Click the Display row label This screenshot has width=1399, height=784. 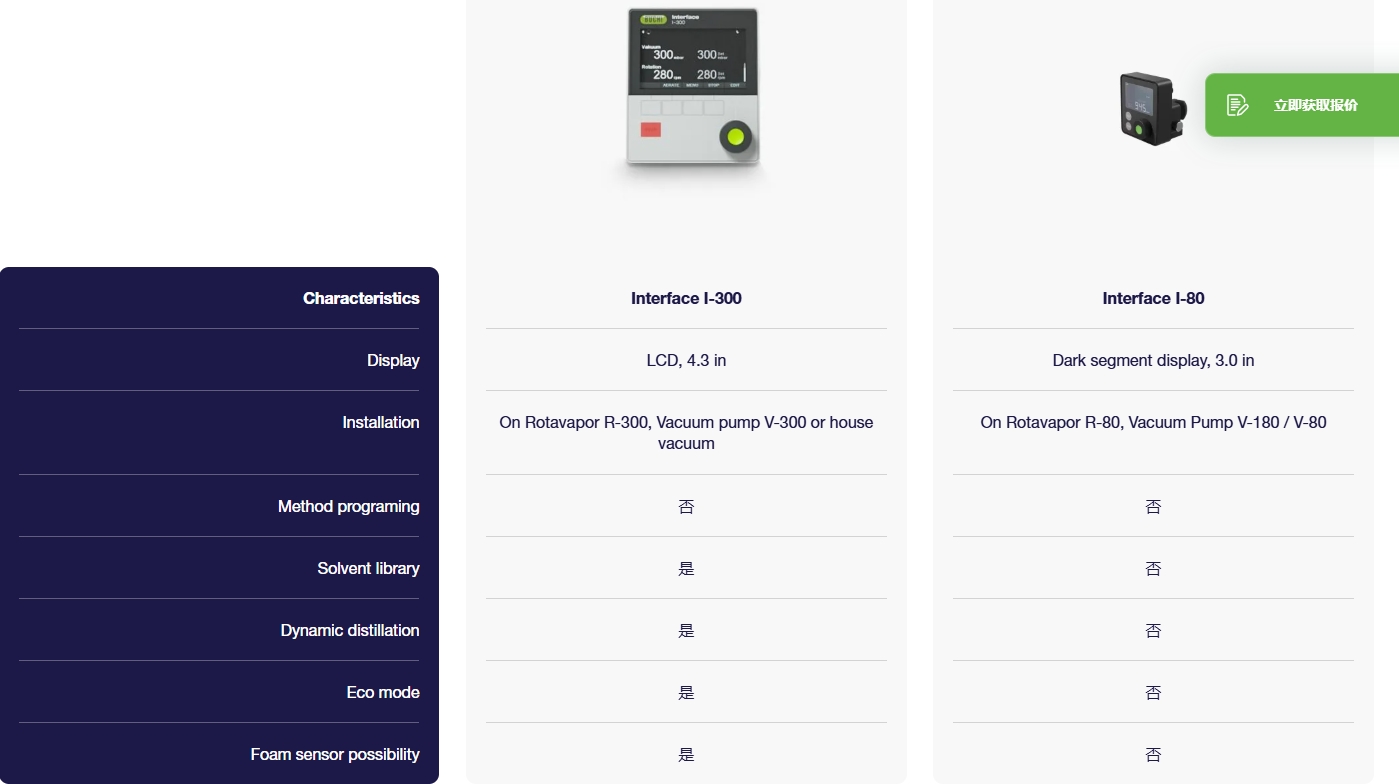393,360
